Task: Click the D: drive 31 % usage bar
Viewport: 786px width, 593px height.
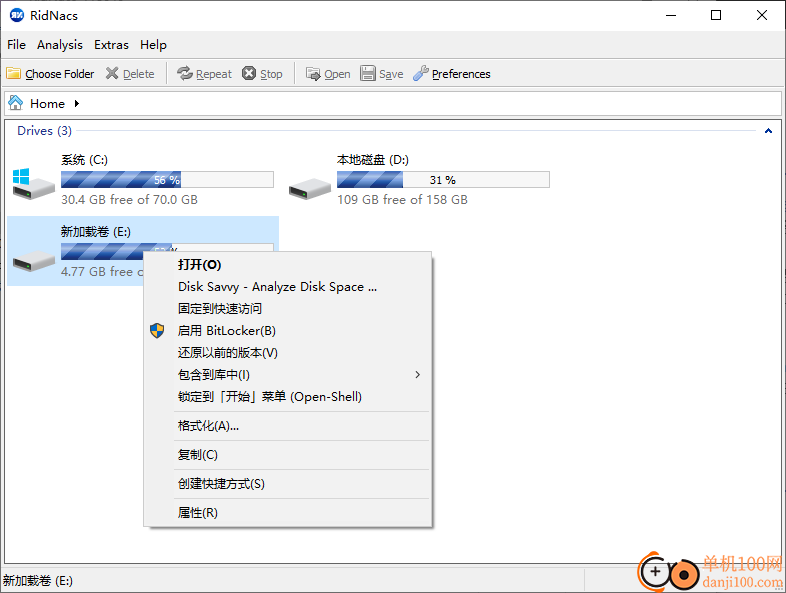Action: 443,179
